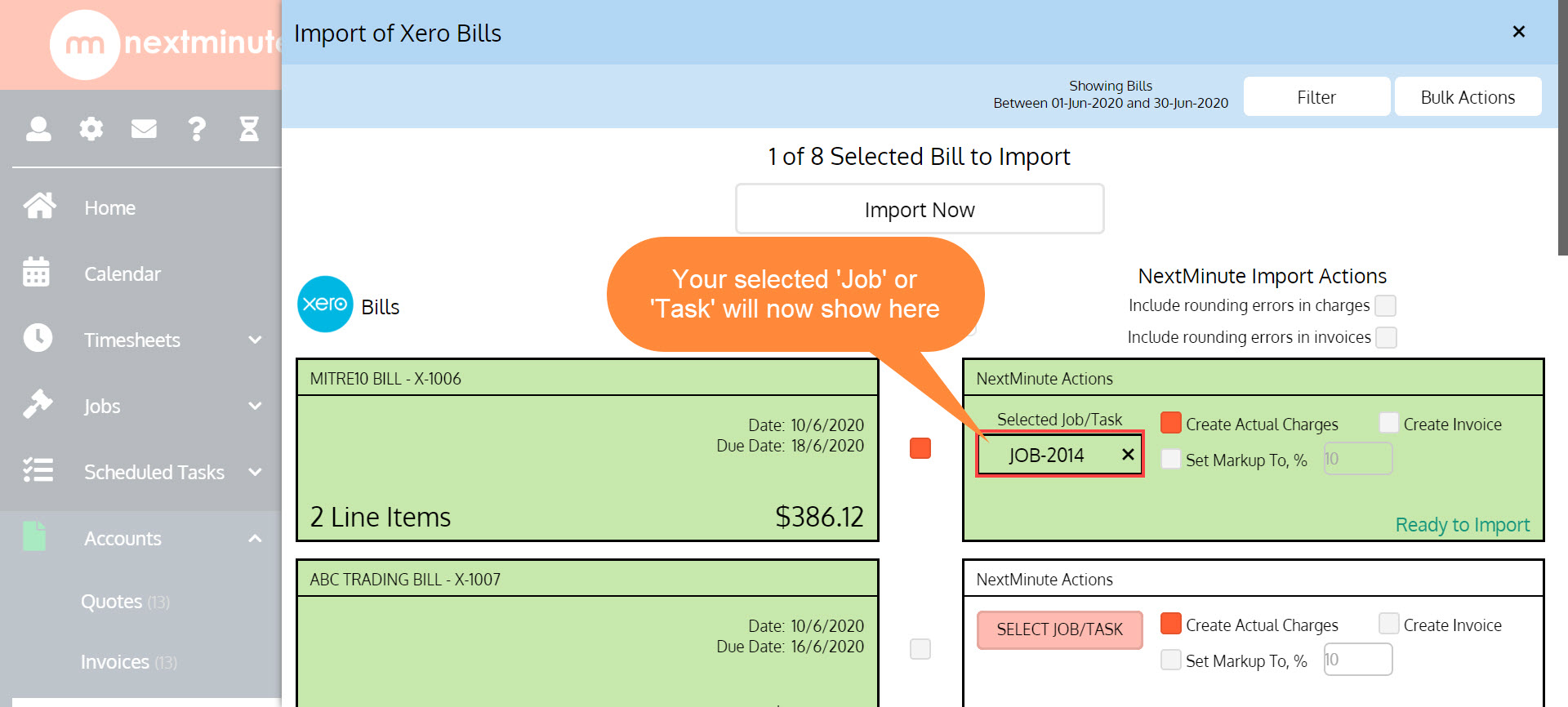Screen dimensions: 1568x707
Task: Open Timesheets menu item
Action: click(132, 340)
